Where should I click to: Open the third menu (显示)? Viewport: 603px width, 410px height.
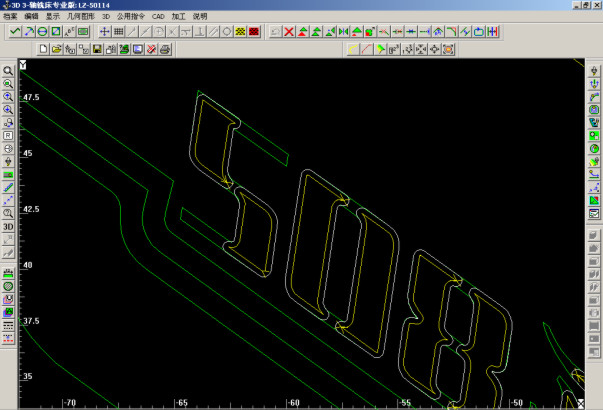(53, 17)
